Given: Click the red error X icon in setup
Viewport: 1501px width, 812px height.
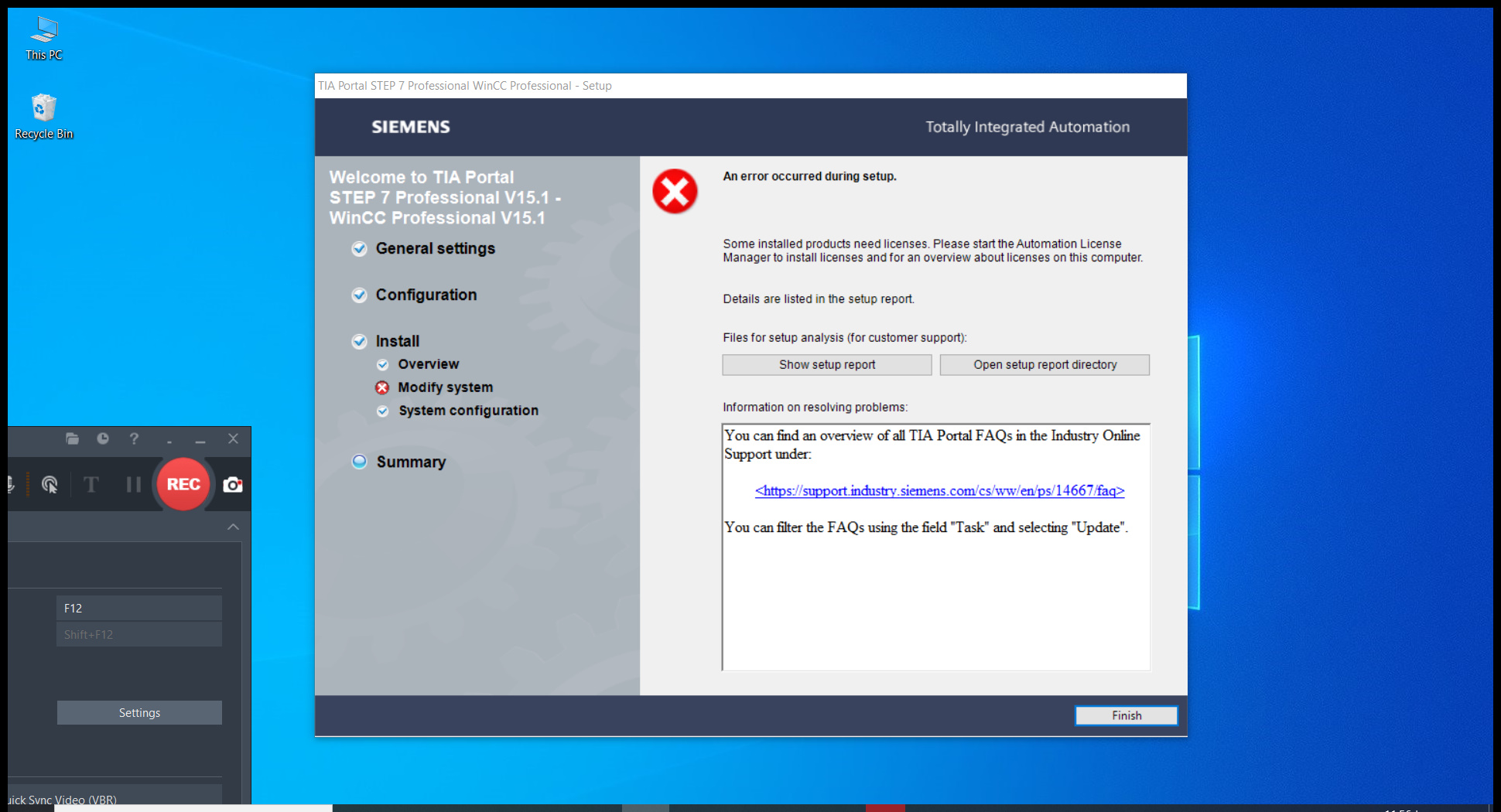Looking at the screenshot, I should click(x=675, y=191).
